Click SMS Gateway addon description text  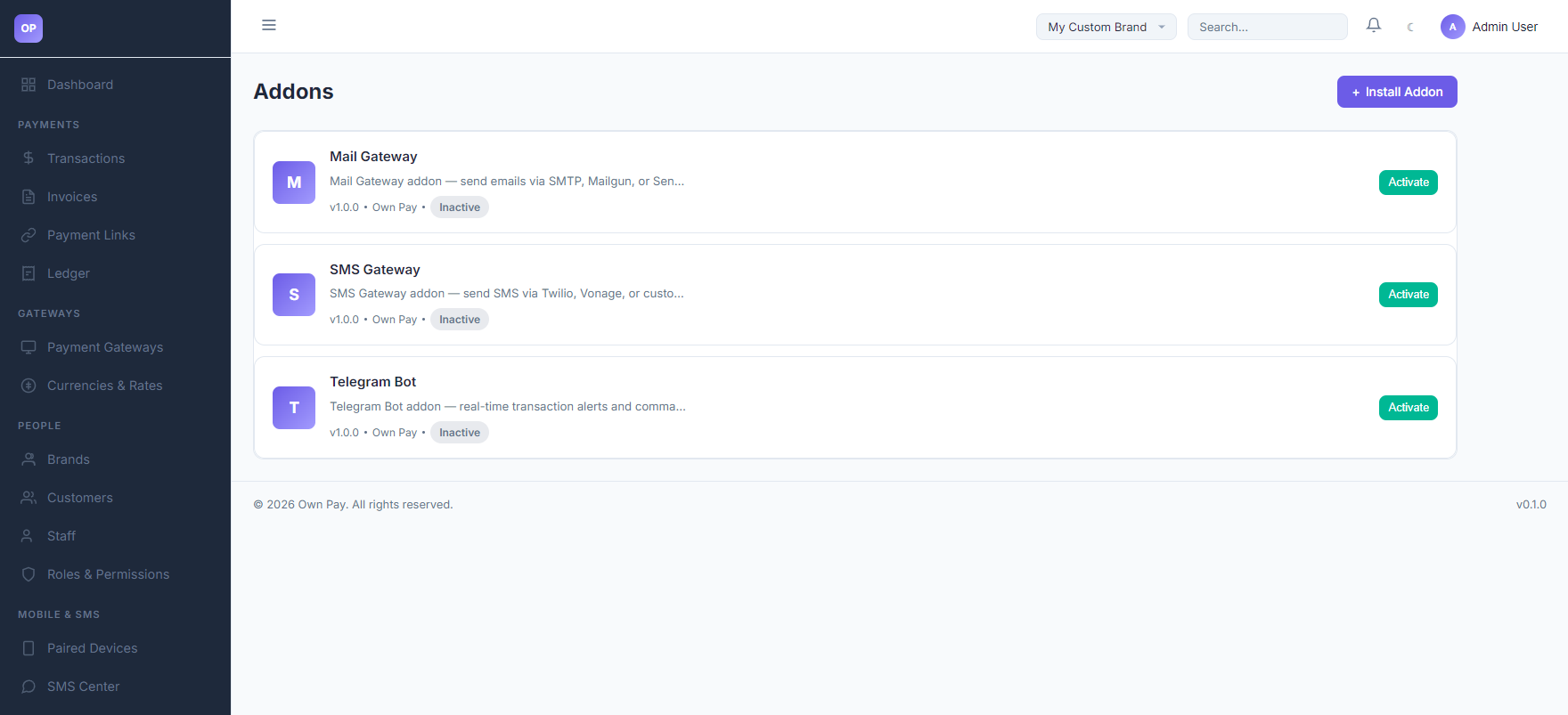(x=507, y=293)
